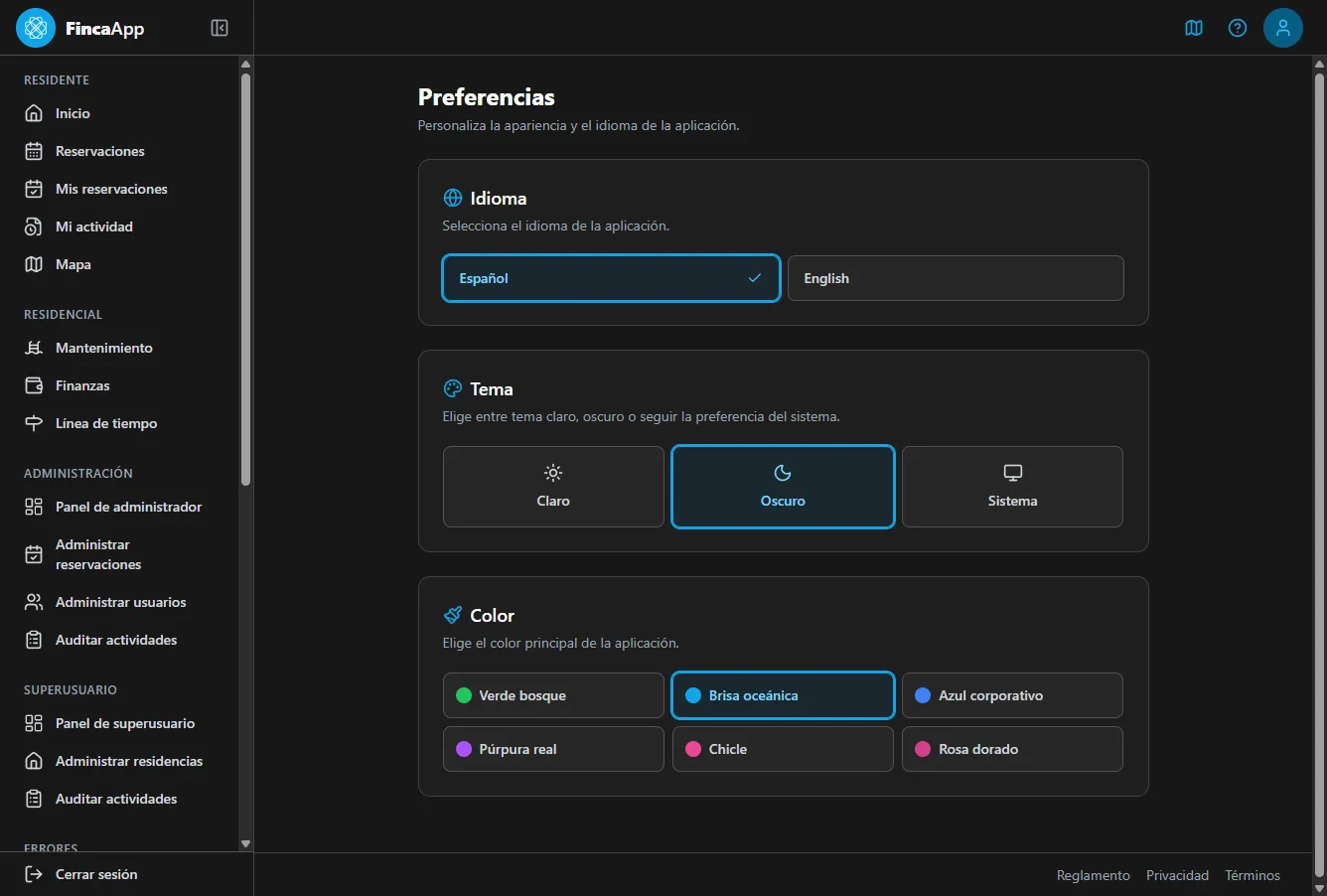
Task: Click the sun icon on Claro theme
Action: tap(553, 473)
